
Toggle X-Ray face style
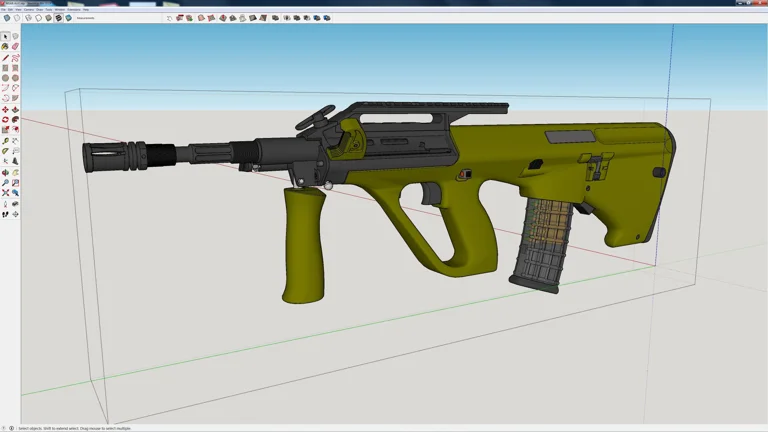pyautogui.click(x=7, y=18)
